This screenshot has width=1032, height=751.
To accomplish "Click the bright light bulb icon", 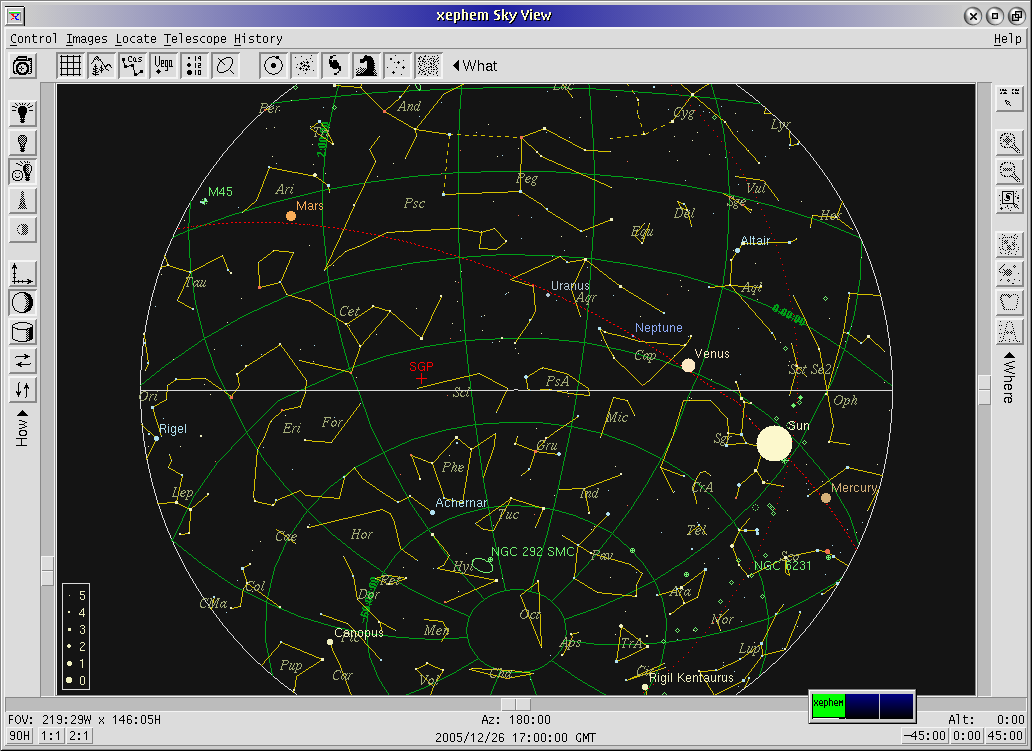I will [x=23, y=113].
